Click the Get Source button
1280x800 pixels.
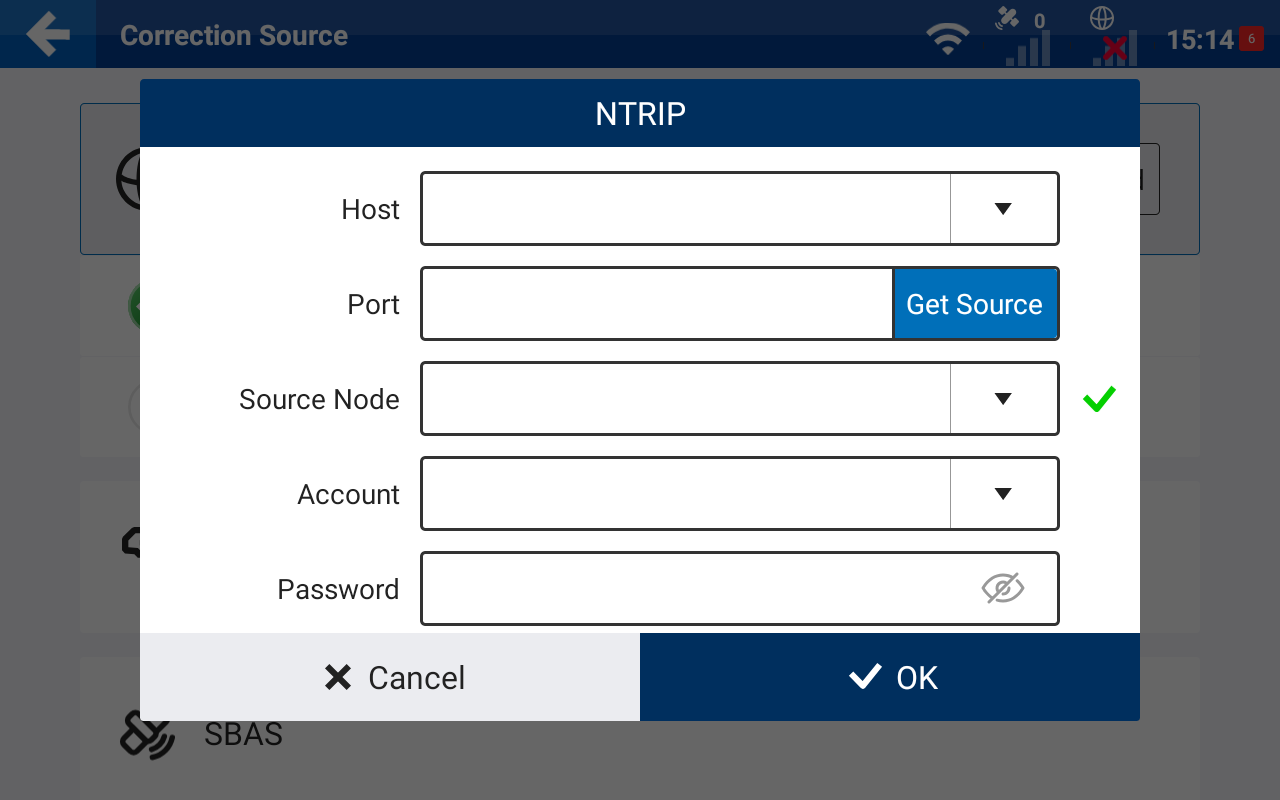pos(975,304)
